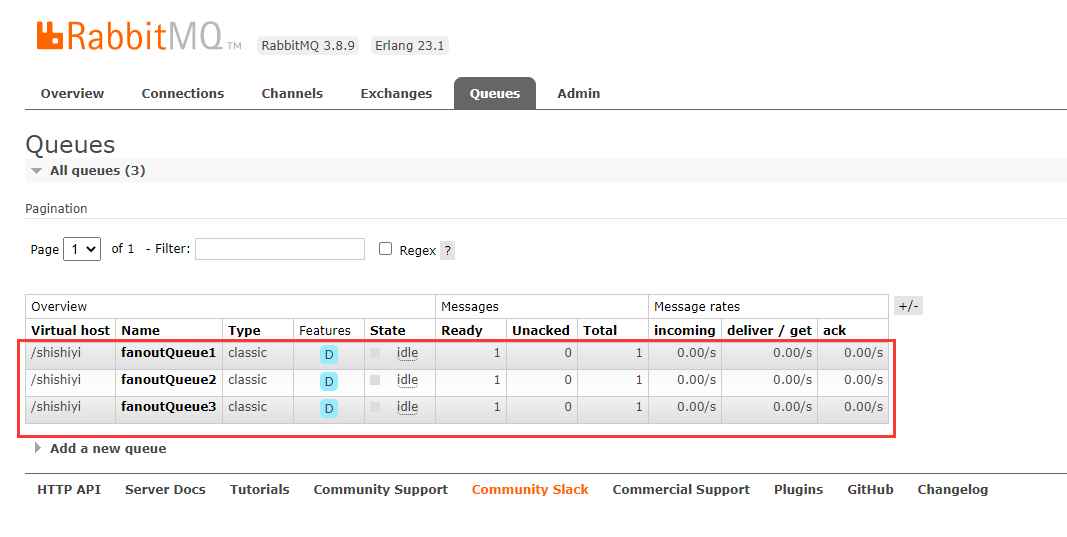
Task: Click /shishiyi virtual host of fanoutQueue1
Action: pyautogui.click(x=56, y=353)
